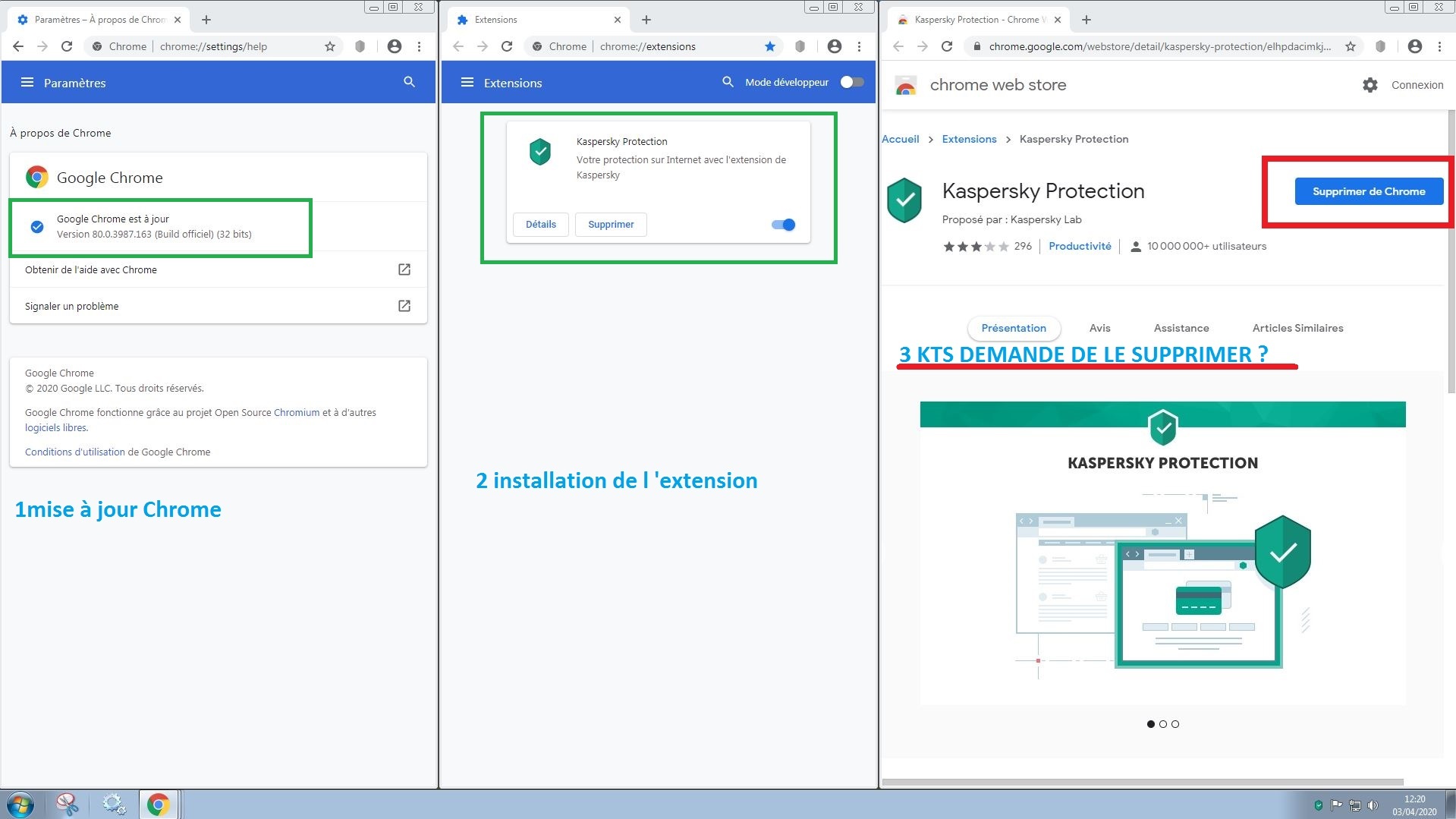This screenshot has width=1456, height=819.
Task: Click the web store horizontal scrollbar
Action: [1142, 782]
